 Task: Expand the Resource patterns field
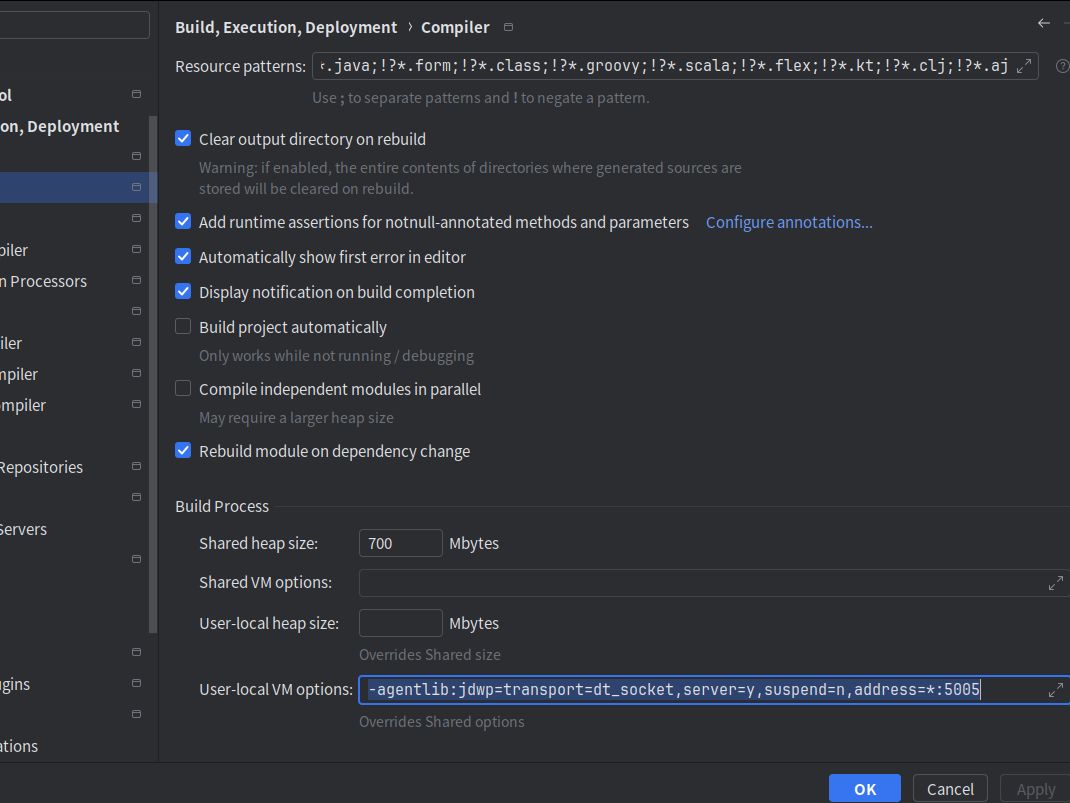pos(1024,67)
